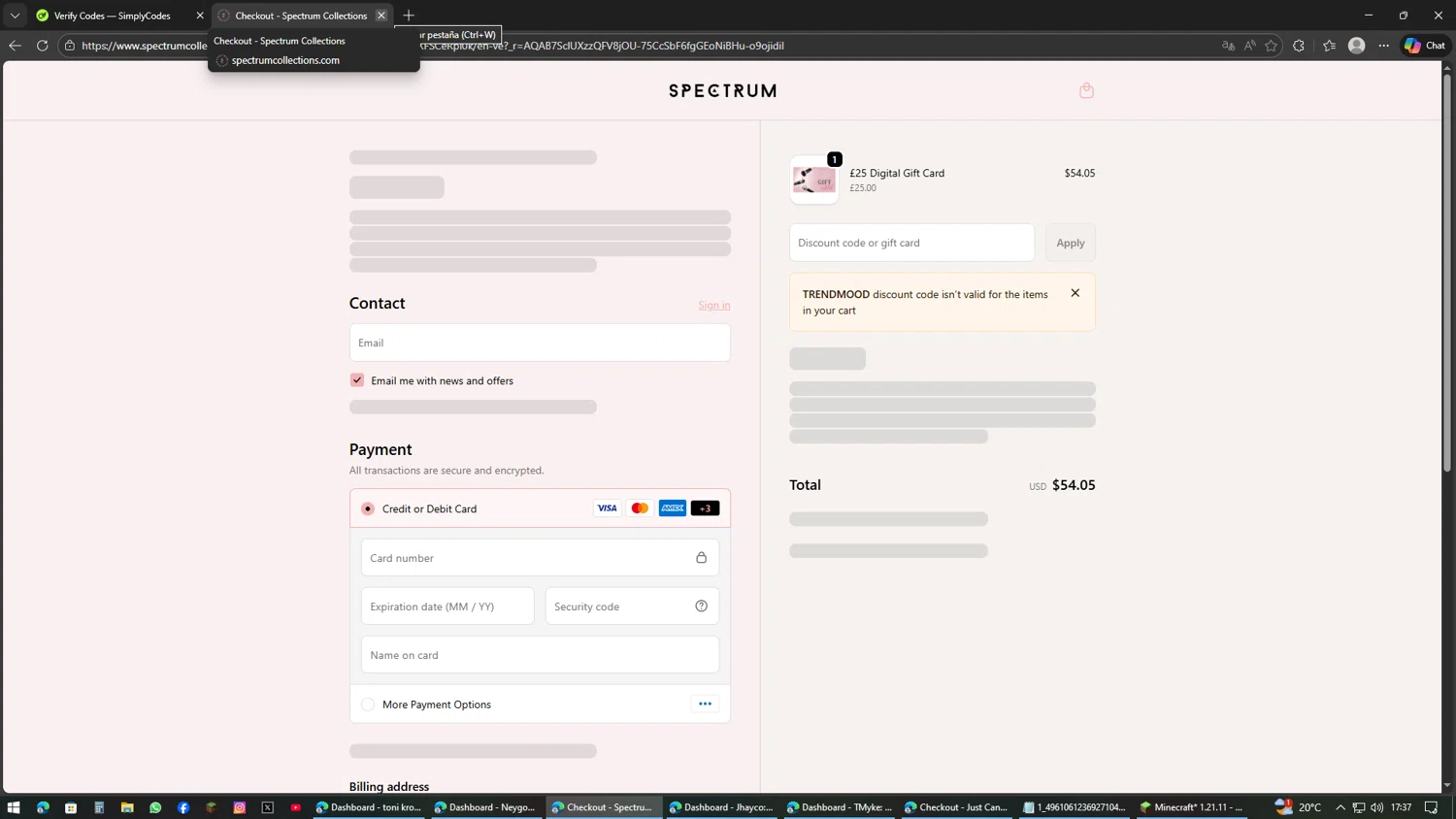The width and height of the screenshot is (1456, 819).
Task: Click the Sign in link
Action: click(x=714, y=305)
